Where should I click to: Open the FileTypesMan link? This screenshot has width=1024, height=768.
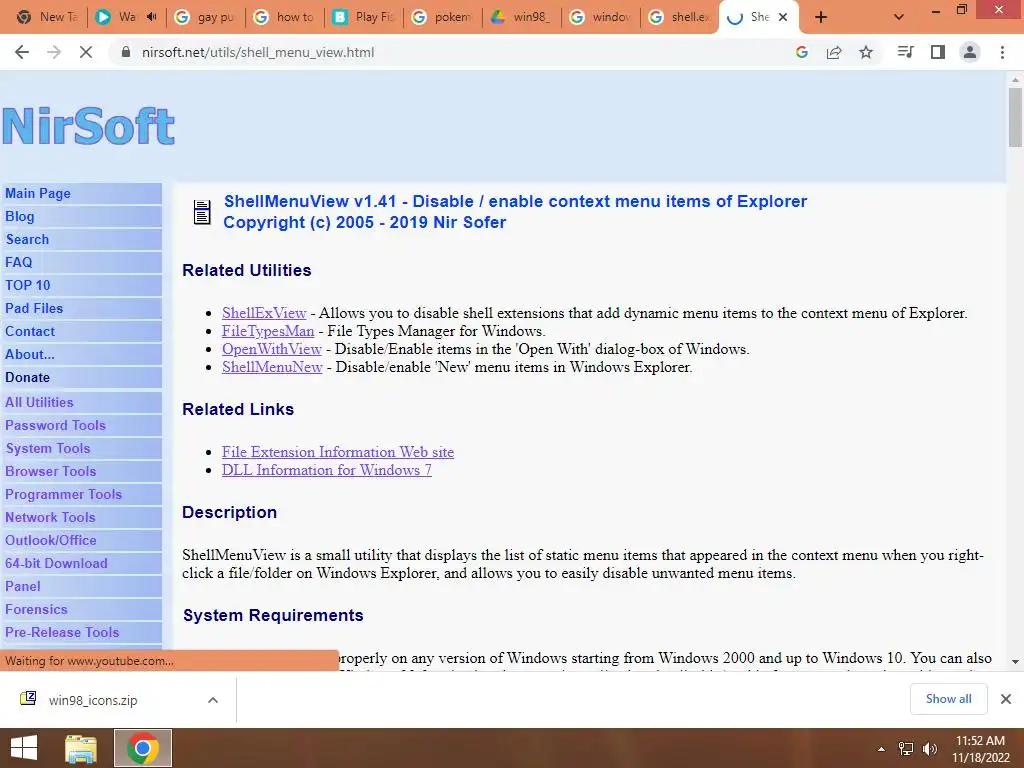point(268,331)
